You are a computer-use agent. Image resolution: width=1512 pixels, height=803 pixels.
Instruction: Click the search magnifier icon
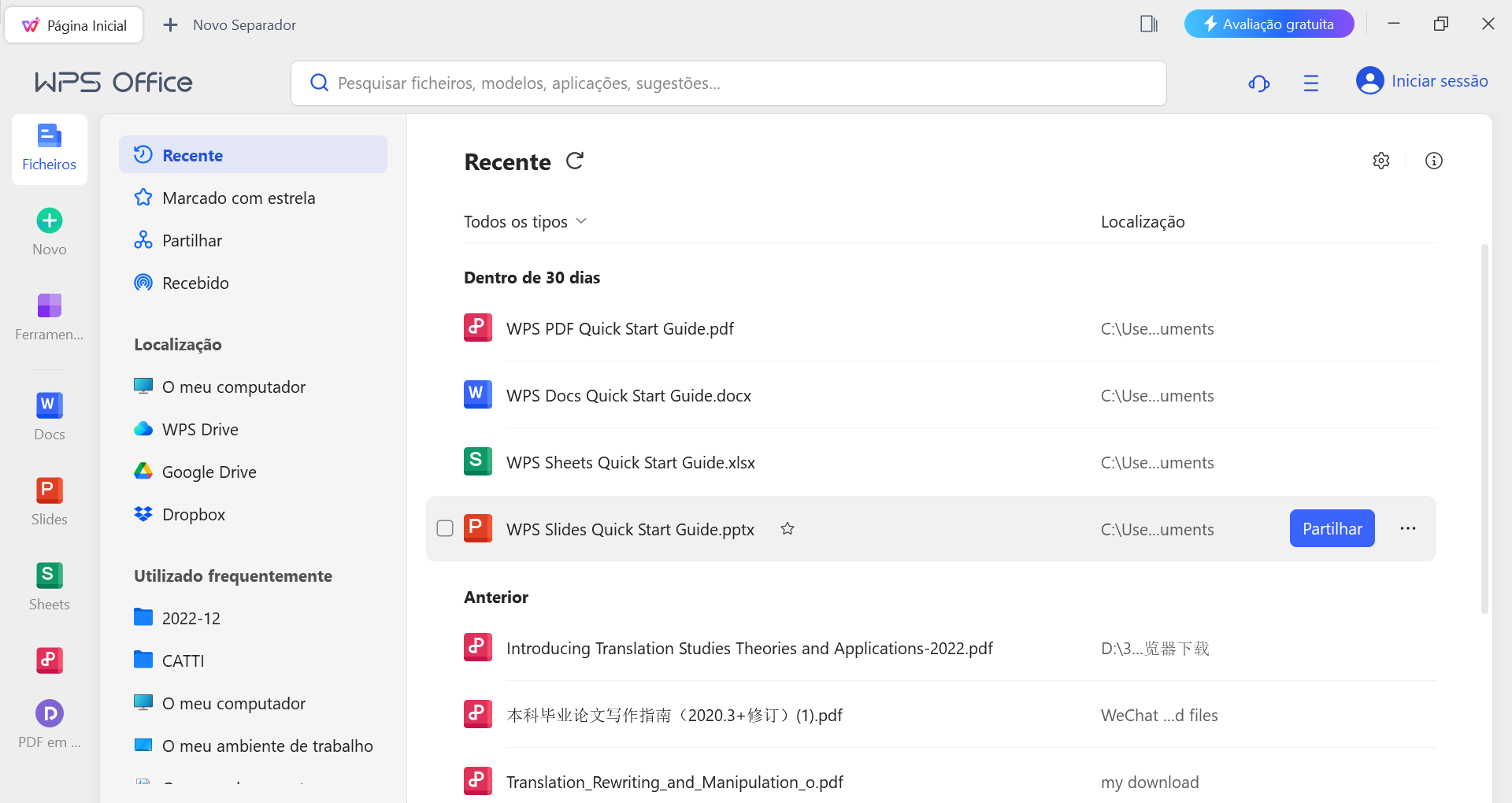(319, 83)
